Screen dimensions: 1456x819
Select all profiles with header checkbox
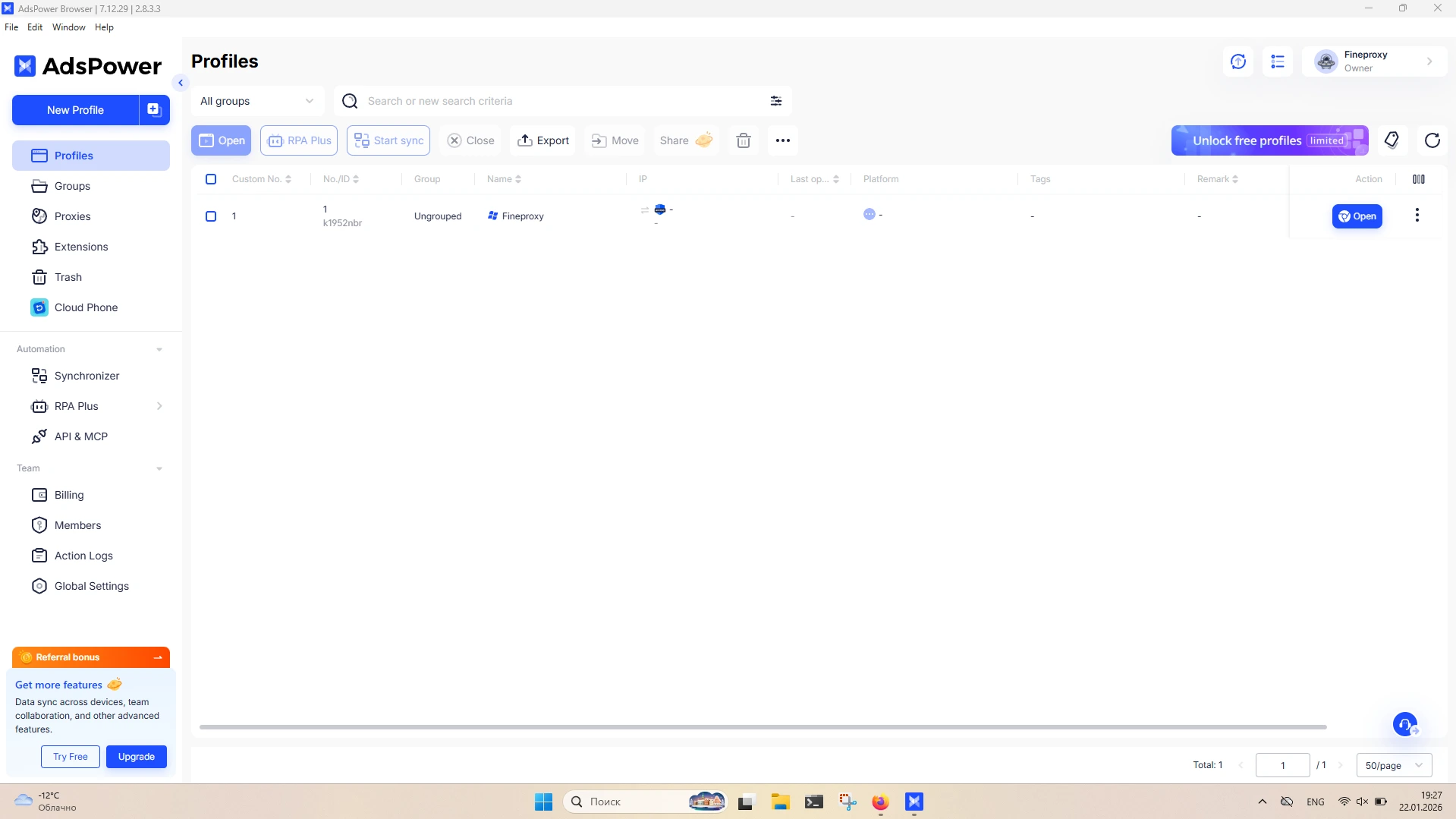point(211,179)
